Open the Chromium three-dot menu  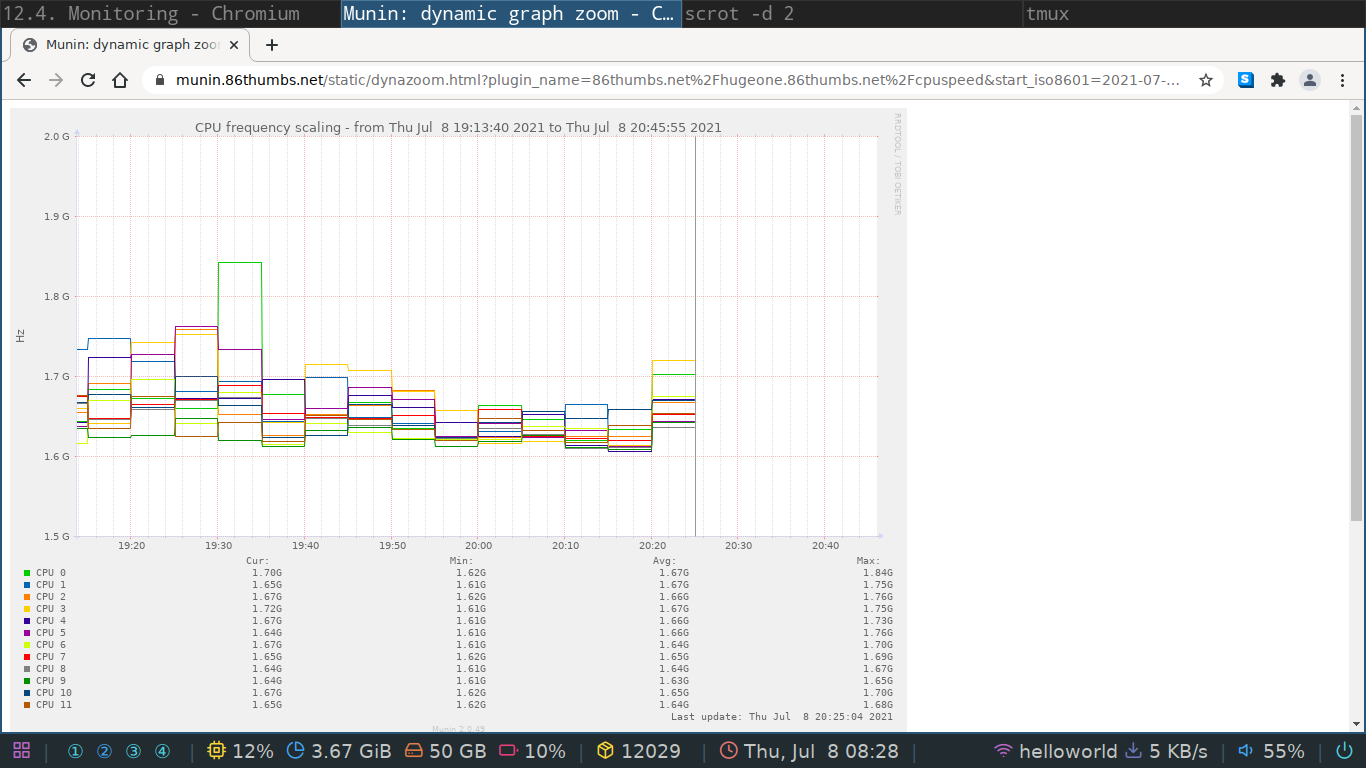point(1342,80)
